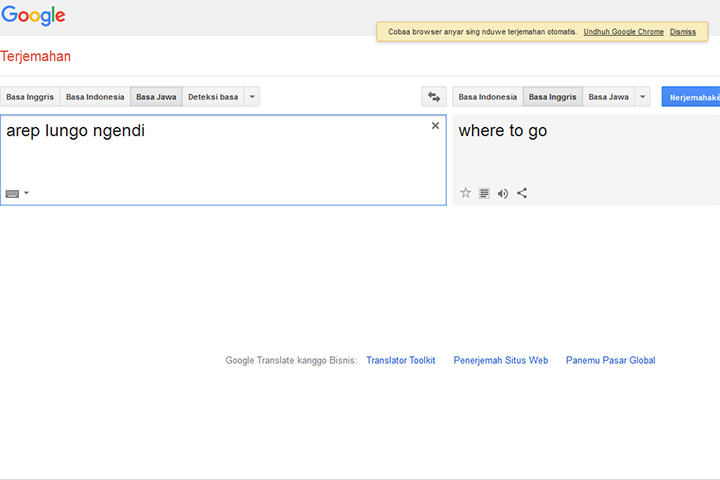Switch target language to Basa Indonesia
The image size is (720, 480).
[487, 97]
